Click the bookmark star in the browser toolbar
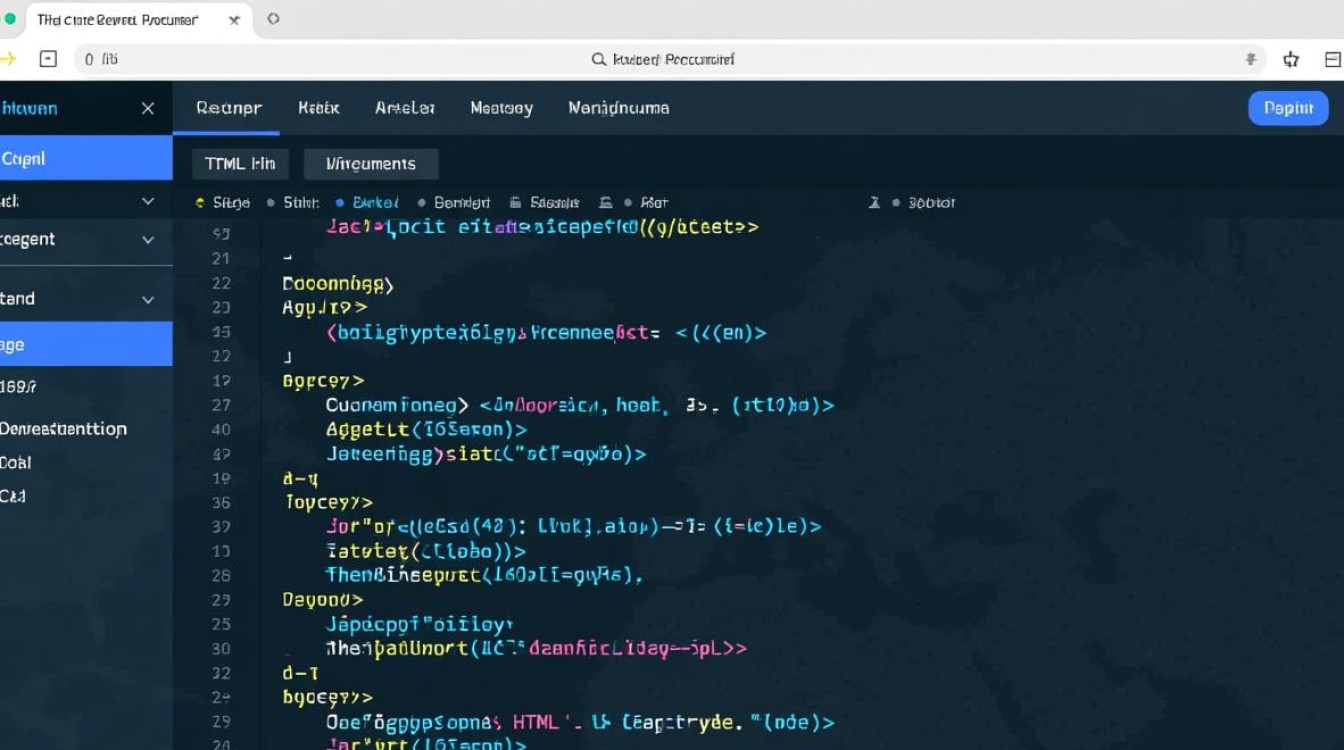Viewport: 1344px width, 750px height. [1290, 59]
